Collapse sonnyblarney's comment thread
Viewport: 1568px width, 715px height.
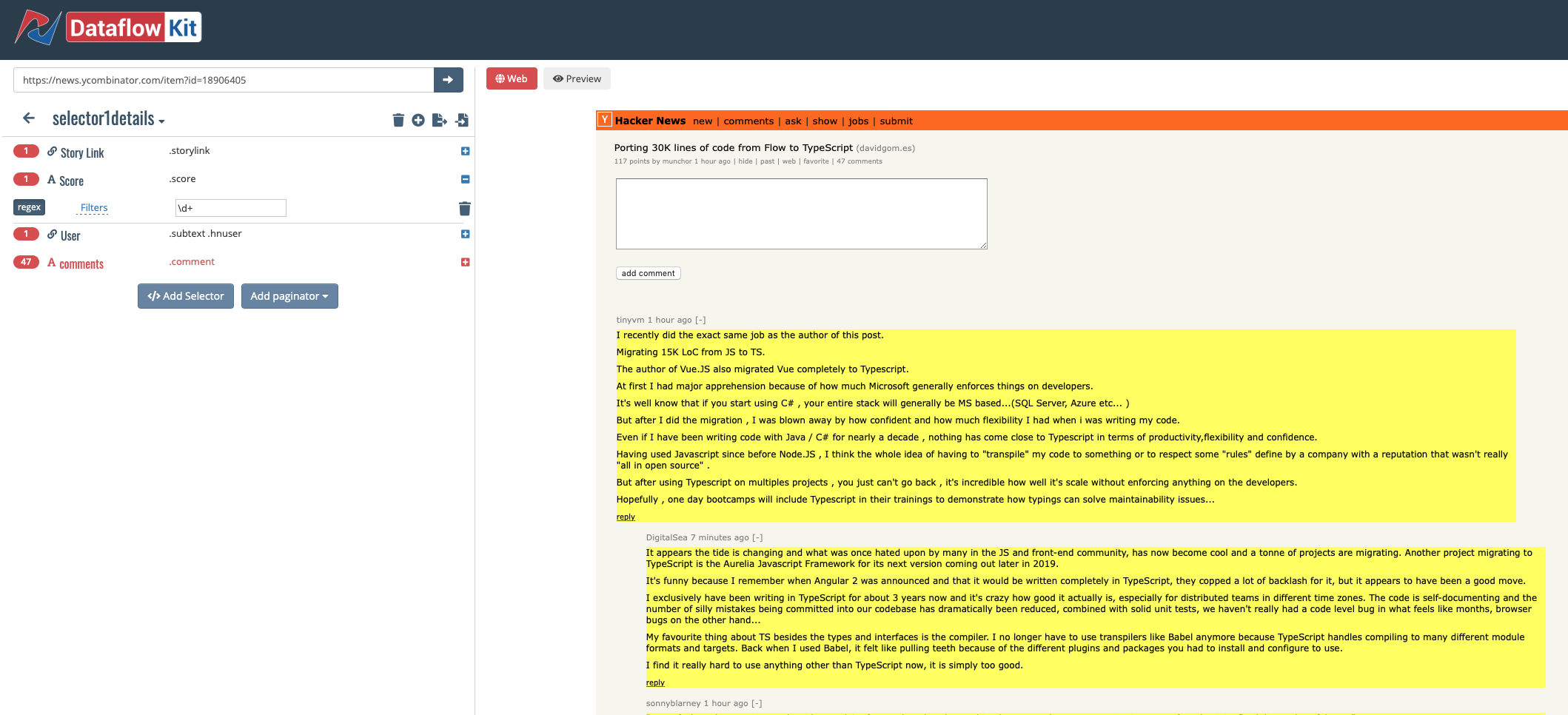757,703
